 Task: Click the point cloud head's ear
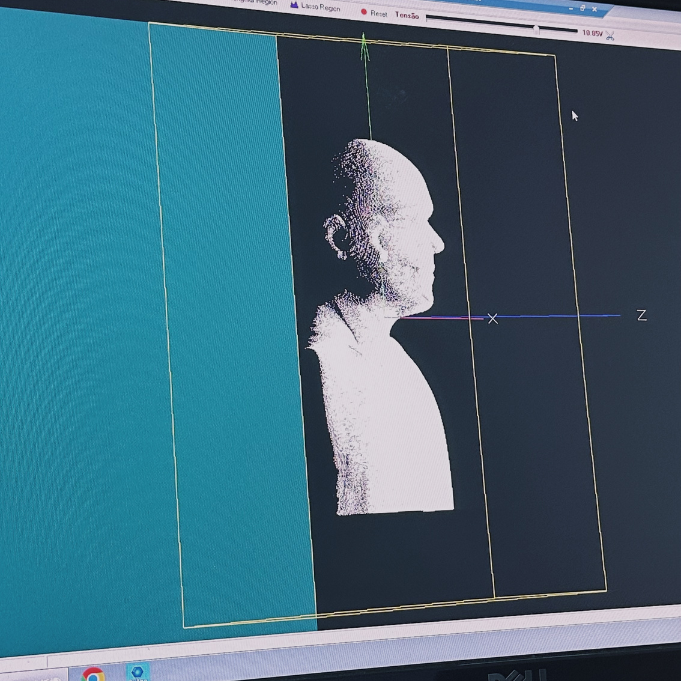(338, 235)
